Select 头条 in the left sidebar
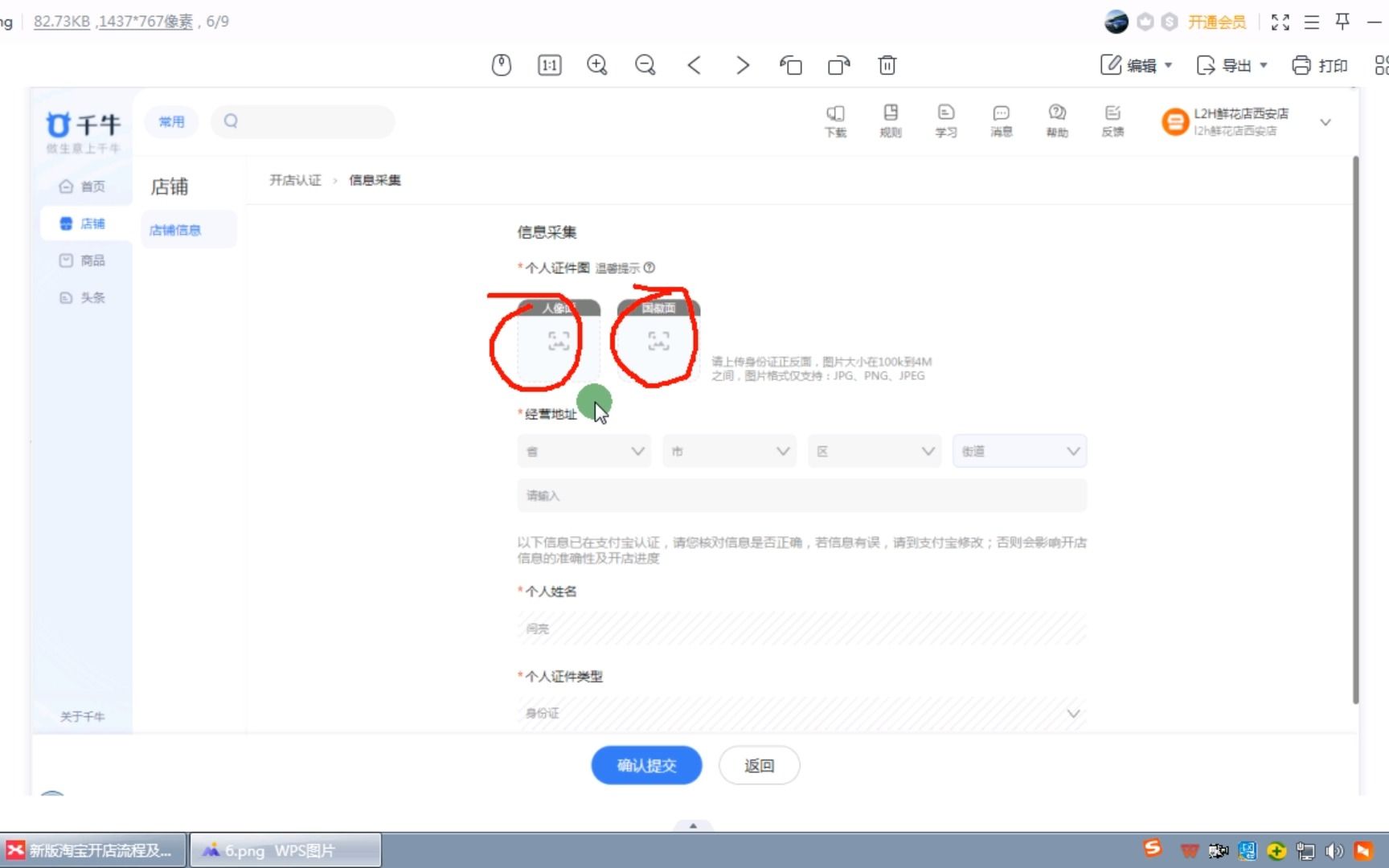This screenshot has width=1389, height=868. pyautogui.click(x=83, y=297)
